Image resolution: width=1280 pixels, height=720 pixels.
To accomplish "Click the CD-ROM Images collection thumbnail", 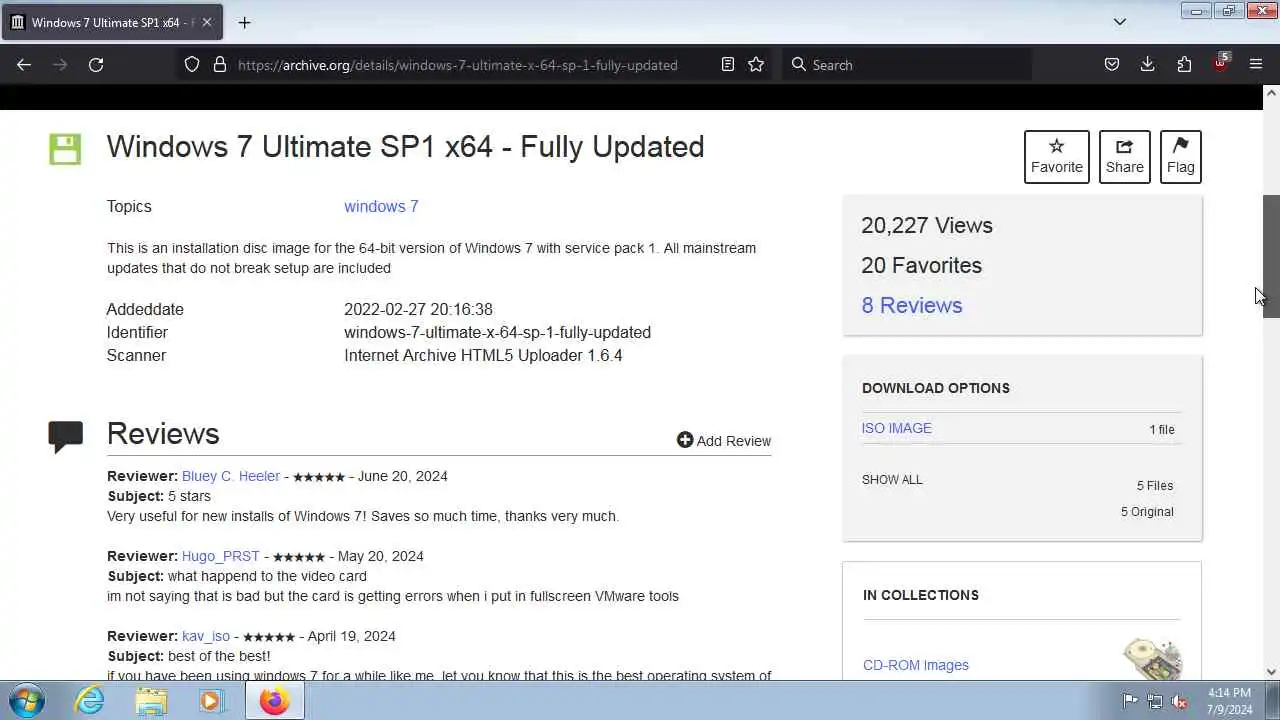I will (1153, 660).
